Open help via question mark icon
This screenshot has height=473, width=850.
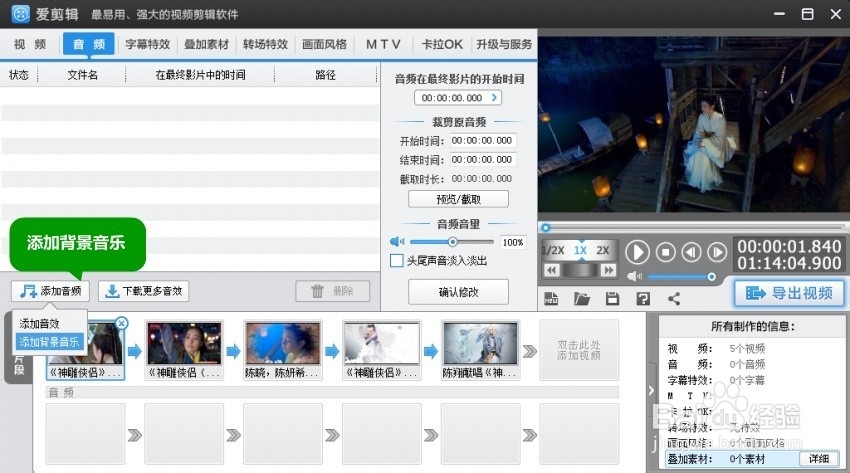pyautogui.click(x=643, y=299)
